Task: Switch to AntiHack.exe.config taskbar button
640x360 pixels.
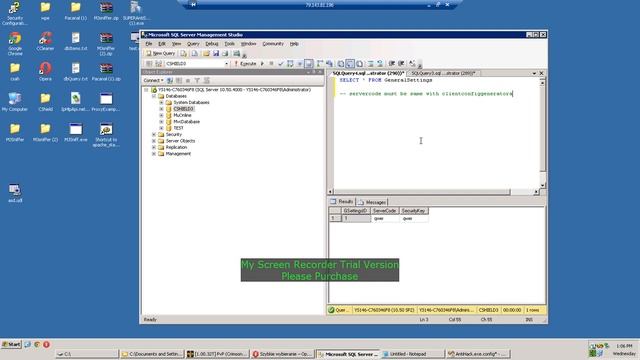Action: pos(478,354)
